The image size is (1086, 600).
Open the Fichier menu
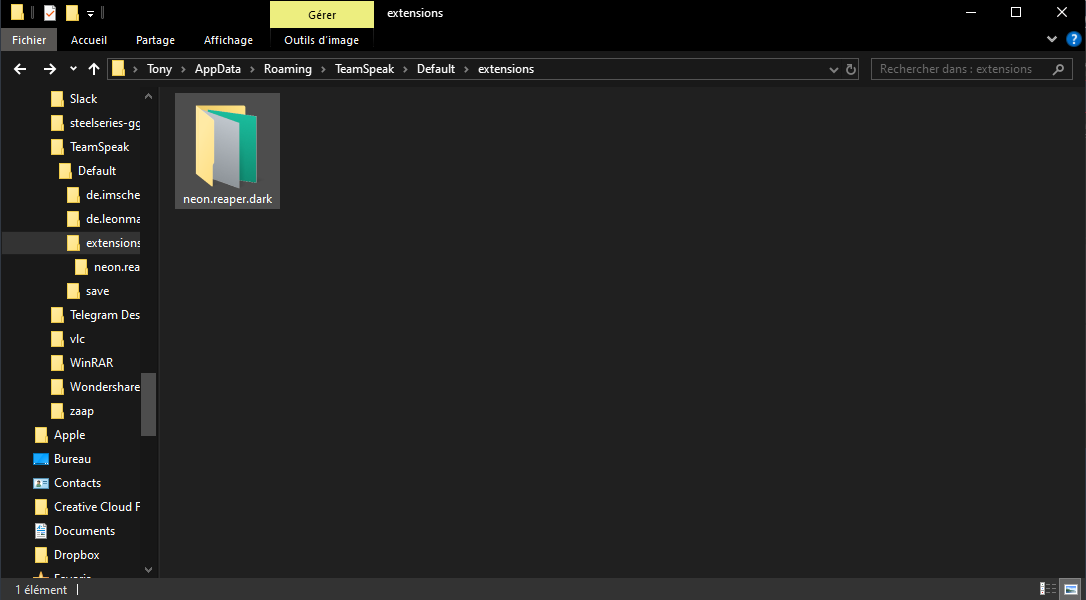point(29,40)
